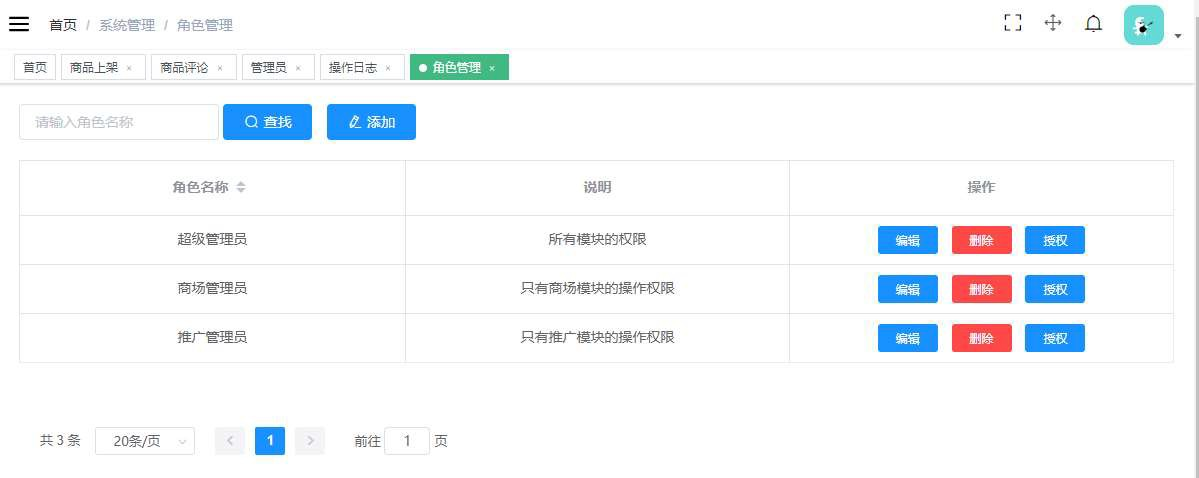The width and height of the screenshot is (1199, 478).
Task: Click 授权 for the 商场管理员 role
Action: tap(1055, 289)
